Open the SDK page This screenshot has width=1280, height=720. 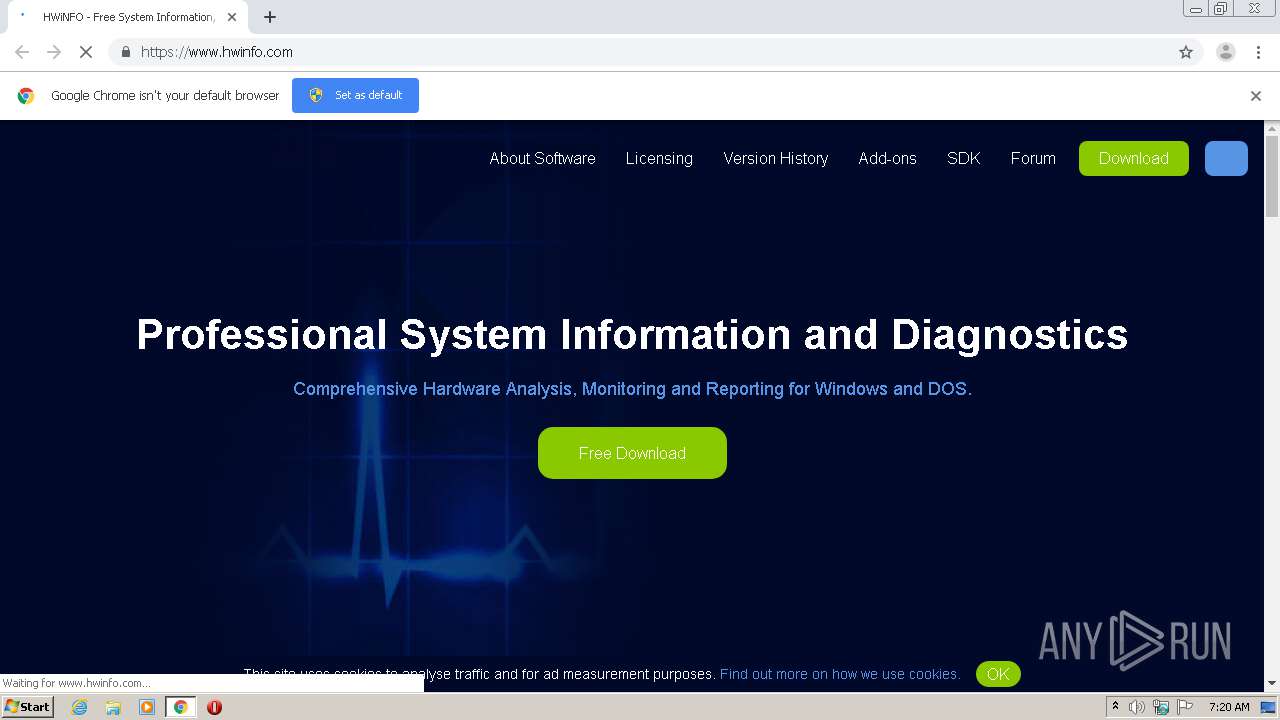point(963,158)
